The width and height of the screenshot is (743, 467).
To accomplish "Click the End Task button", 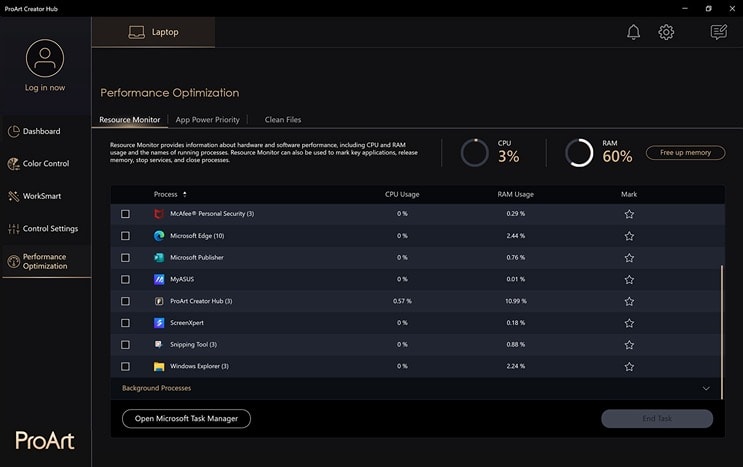I will point(657,419).
